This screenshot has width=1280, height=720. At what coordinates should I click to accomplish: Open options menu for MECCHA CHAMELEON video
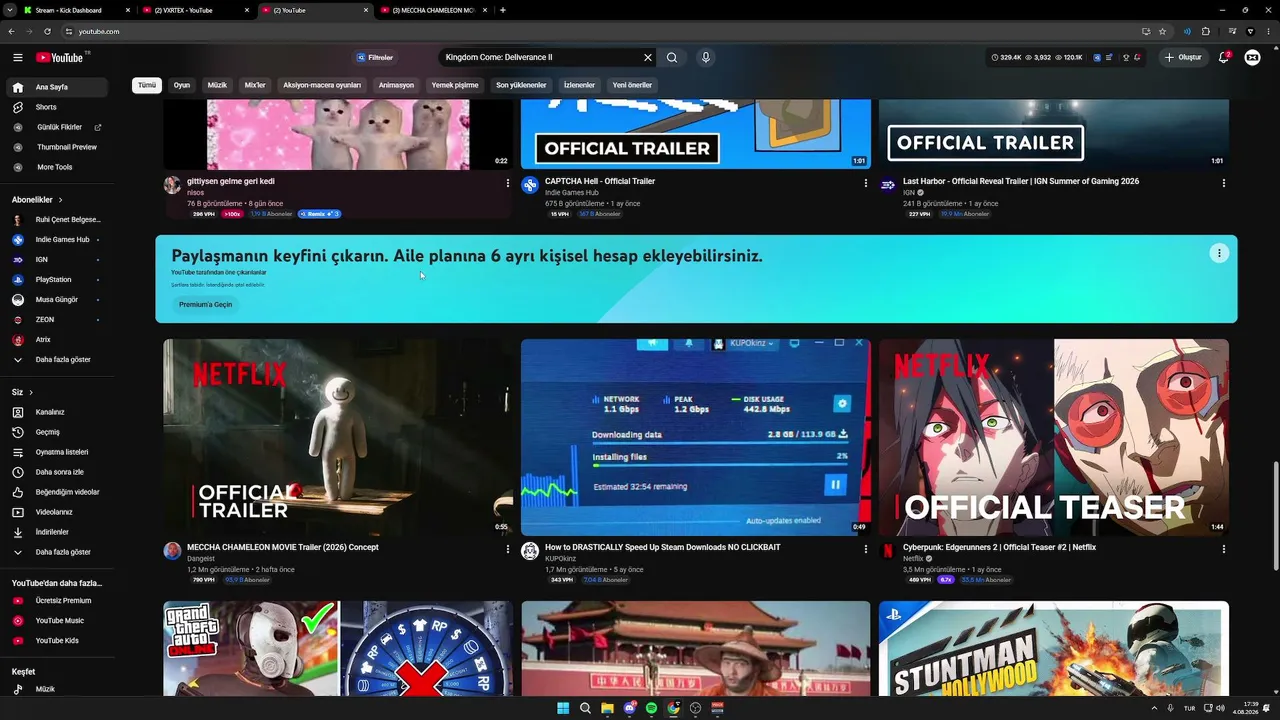pos(508,549)
